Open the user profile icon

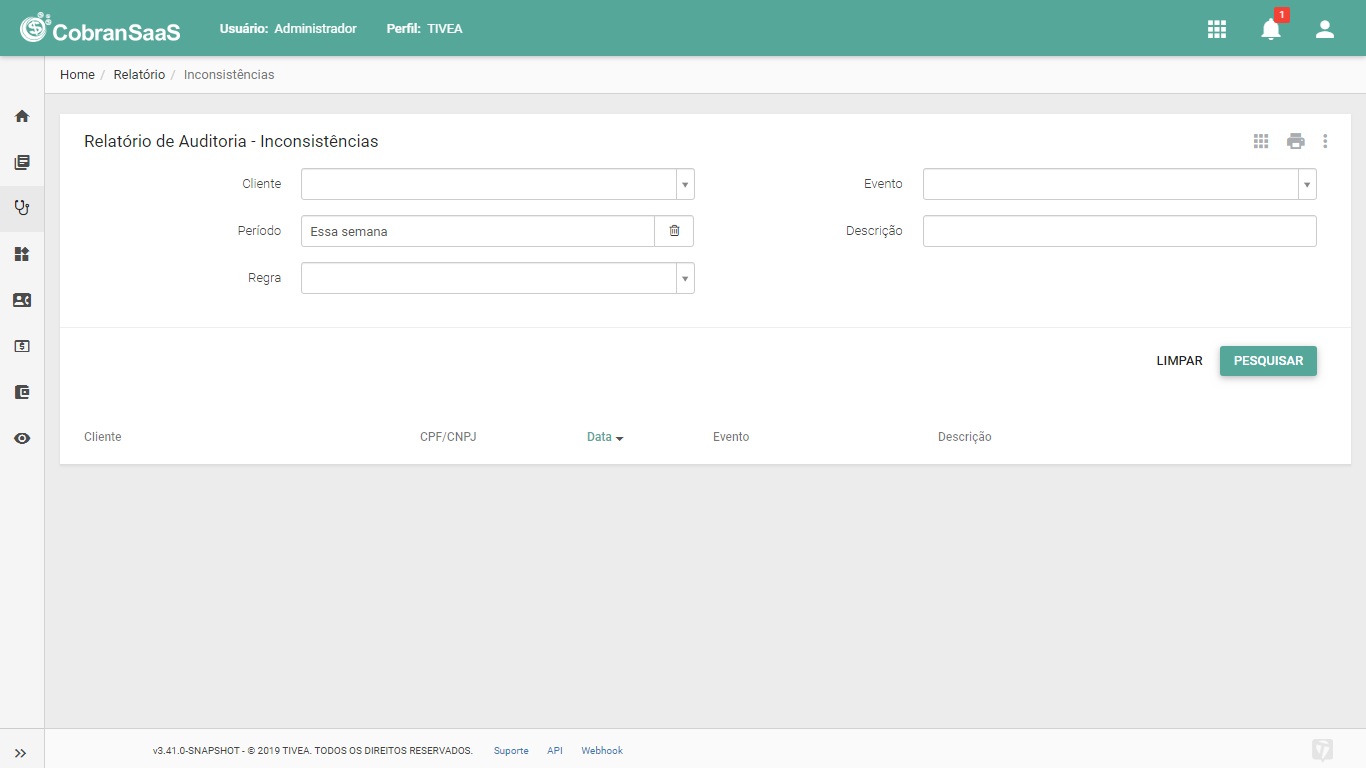(1325, 29)
